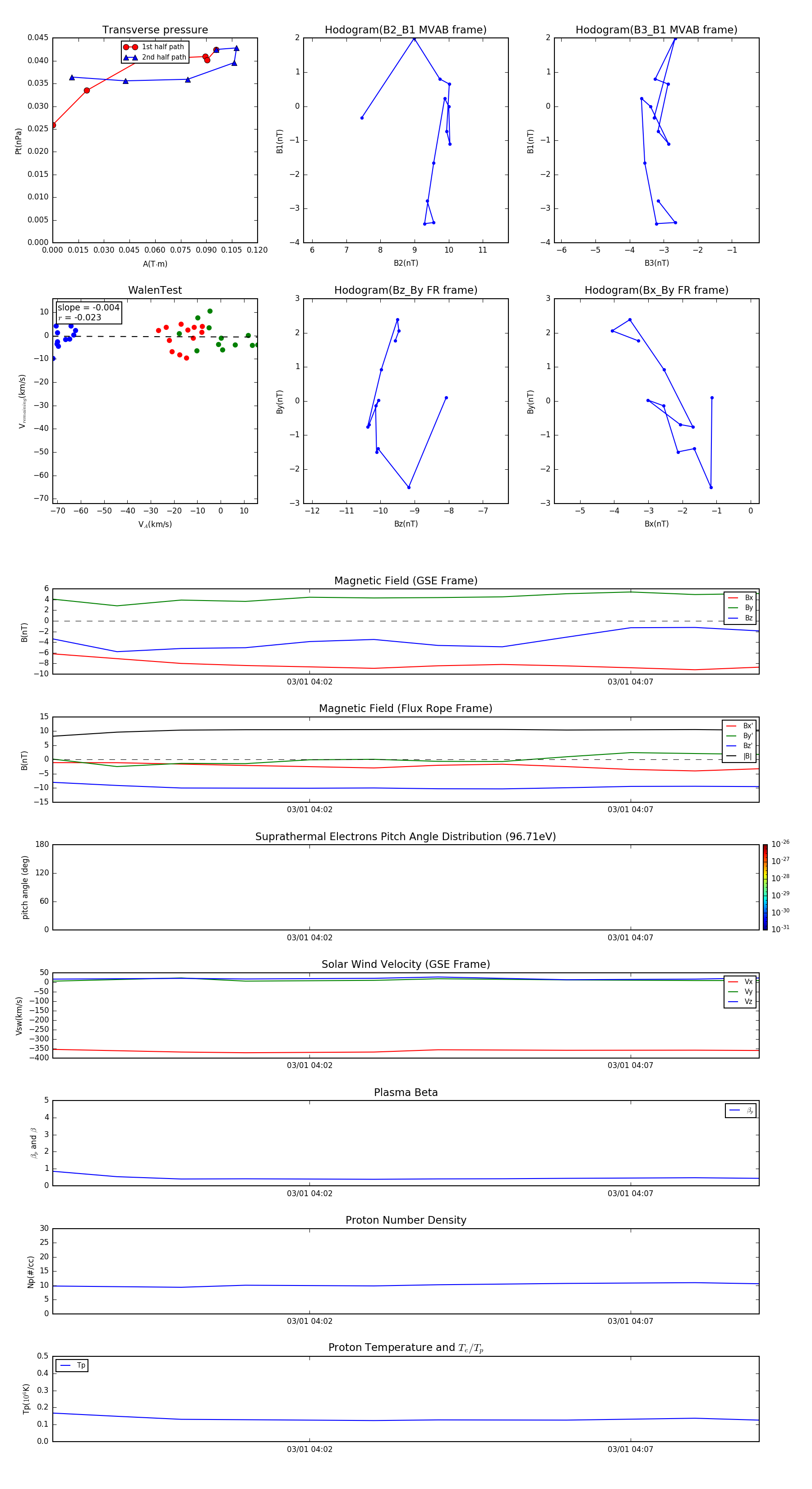Click "03/01 04:07" tick under Proton Number Density

(631, 1321)
